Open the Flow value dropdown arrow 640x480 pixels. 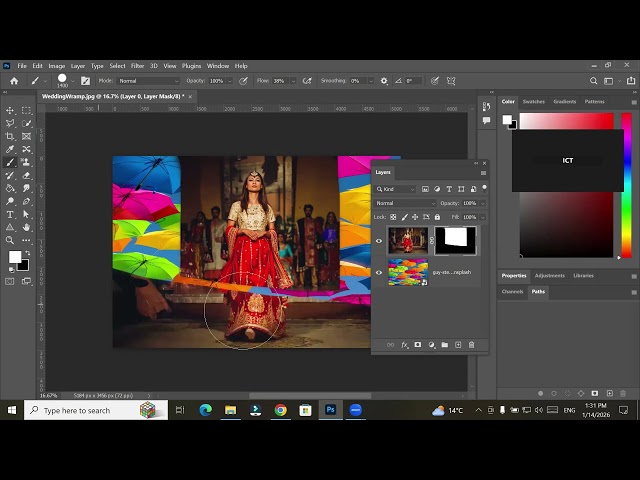point(293,81)
